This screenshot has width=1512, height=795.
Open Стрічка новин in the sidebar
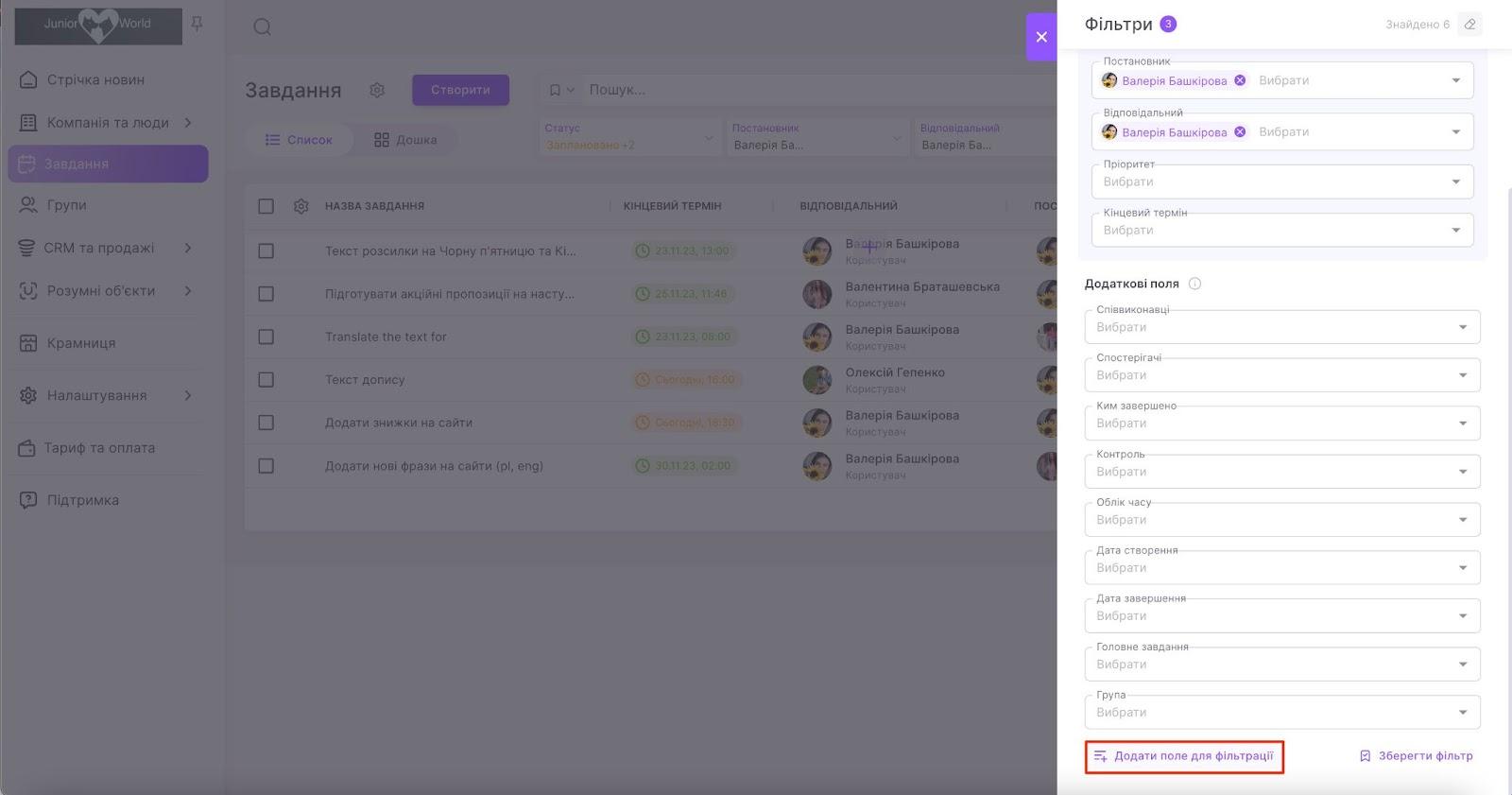coord(95,79)
